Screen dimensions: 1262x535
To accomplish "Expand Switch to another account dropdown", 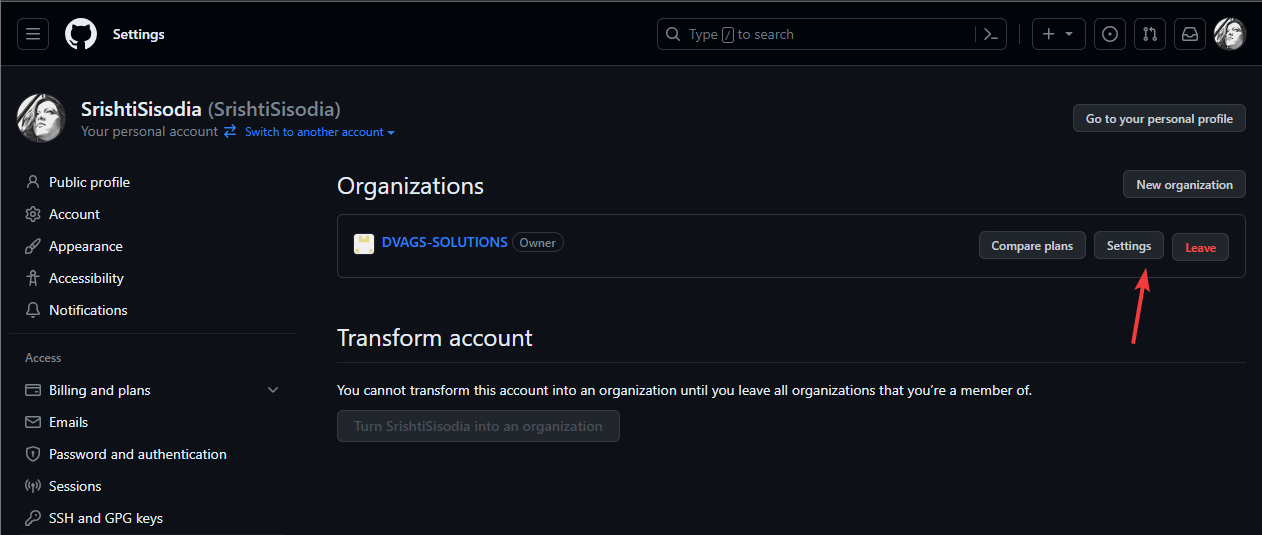I will (319, 132).
